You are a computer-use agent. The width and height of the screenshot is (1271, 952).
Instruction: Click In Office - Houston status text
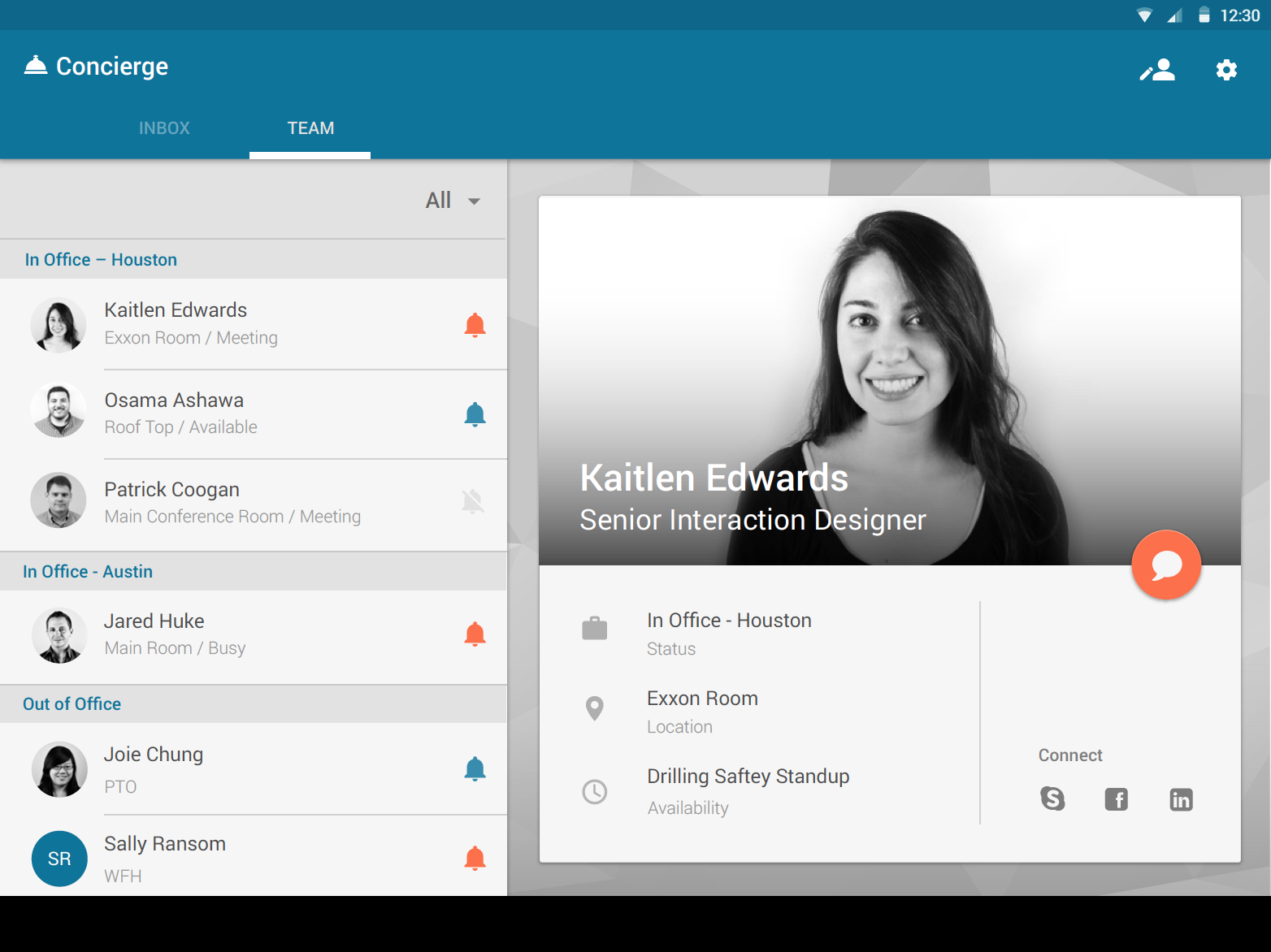[729, 620]
